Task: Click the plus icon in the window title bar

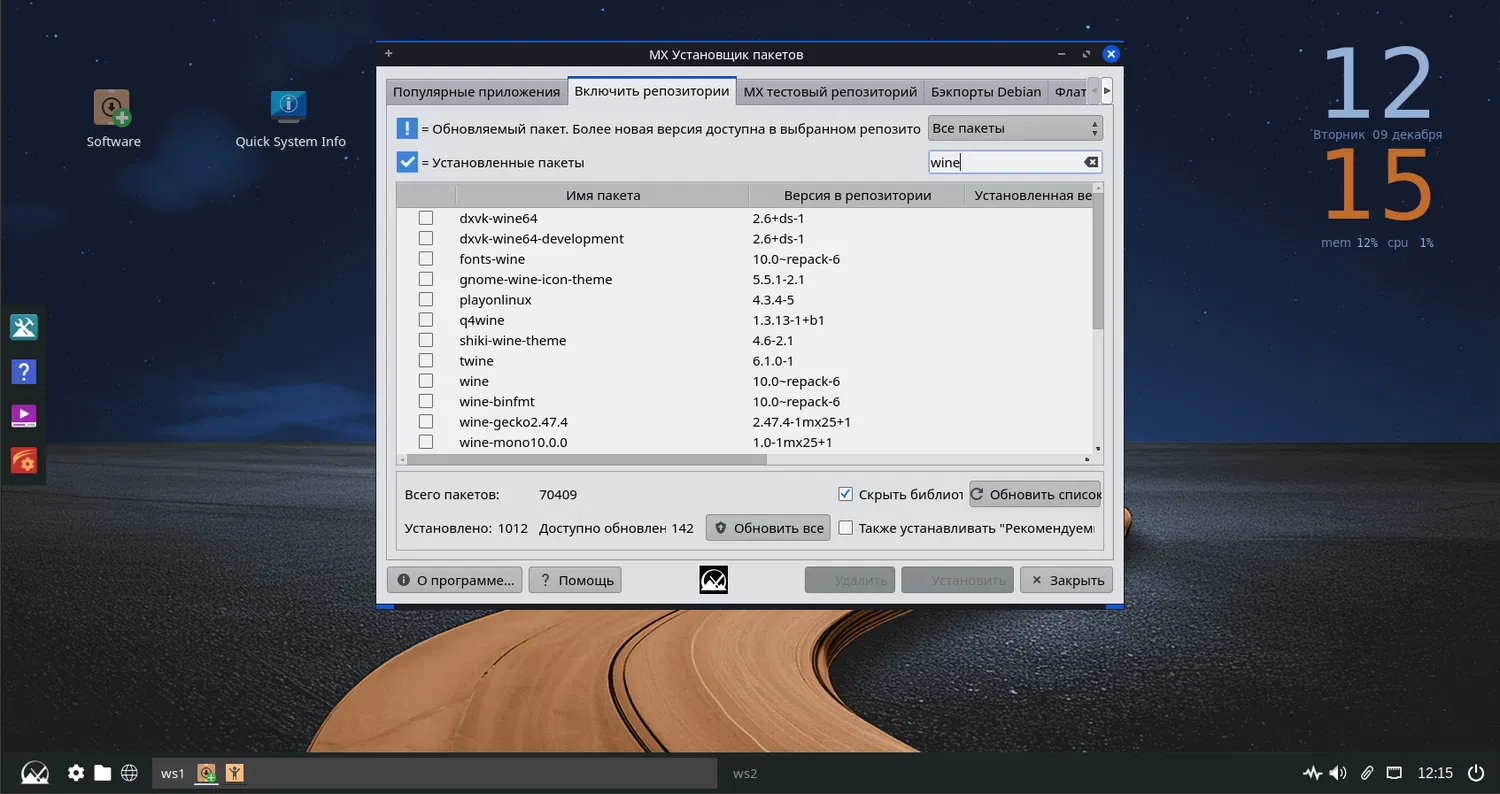Action: tap(389, 53)
